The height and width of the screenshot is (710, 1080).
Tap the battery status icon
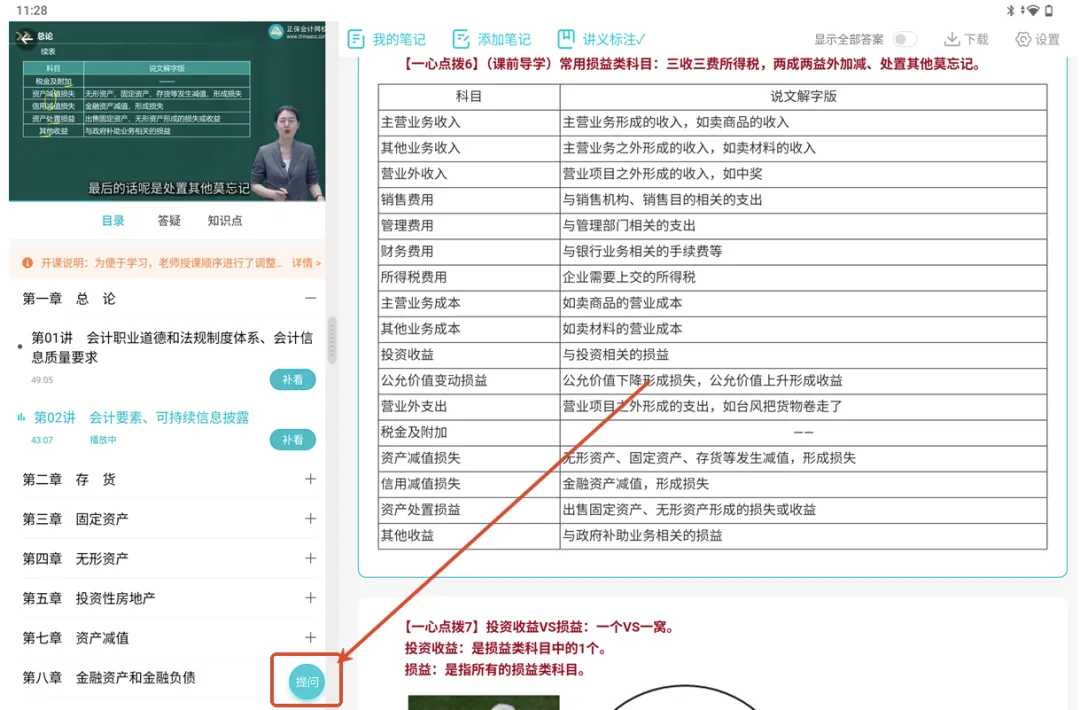(x=1049, y=10)
